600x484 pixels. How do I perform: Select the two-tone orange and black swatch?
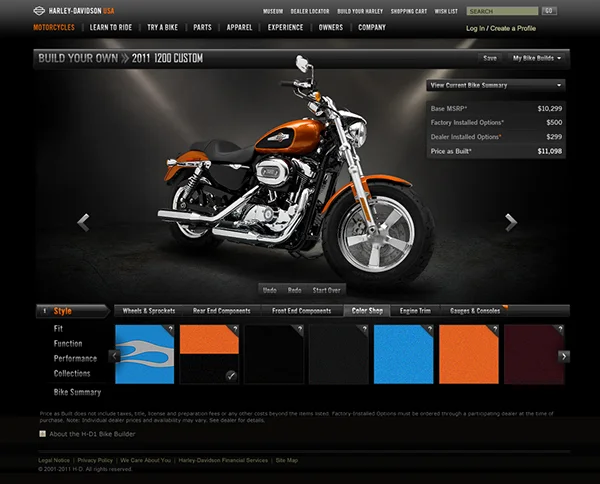(x=209, y=354)
